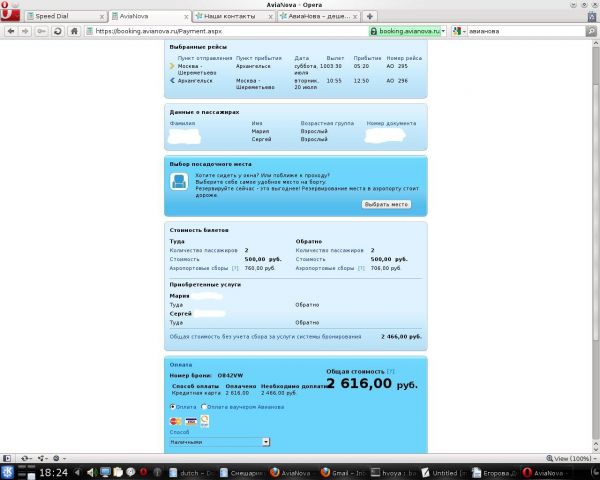Close the Speed Dial tab
Image resolution: width=600 pixels, height=480 pixels.
[x=102, y=16]
